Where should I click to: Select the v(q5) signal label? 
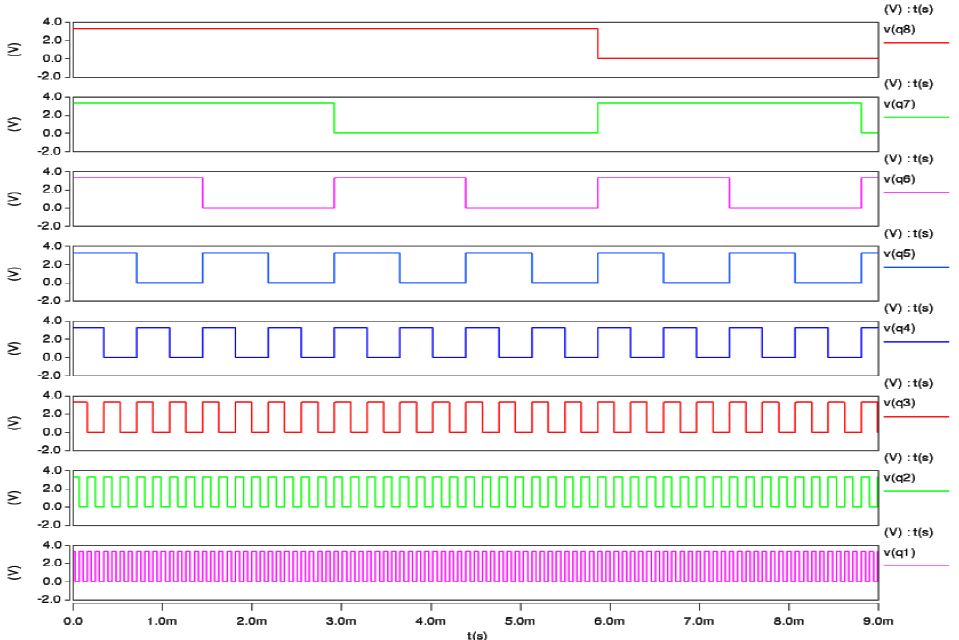(x=899, y=254)
